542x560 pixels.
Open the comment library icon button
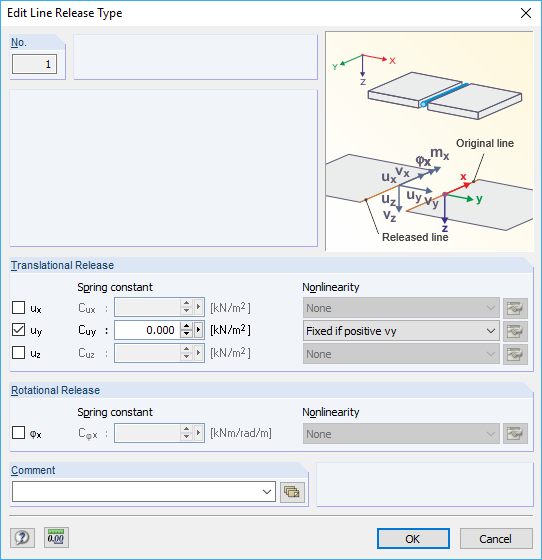[292, 492]
